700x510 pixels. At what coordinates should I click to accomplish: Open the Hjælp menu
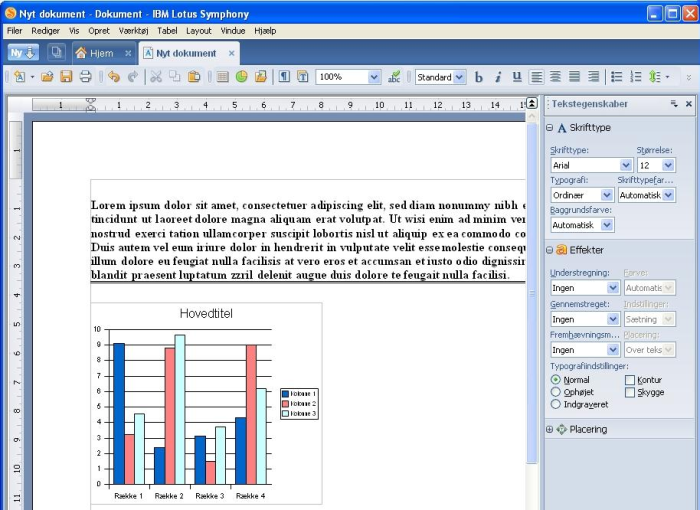tap(265, 31)
